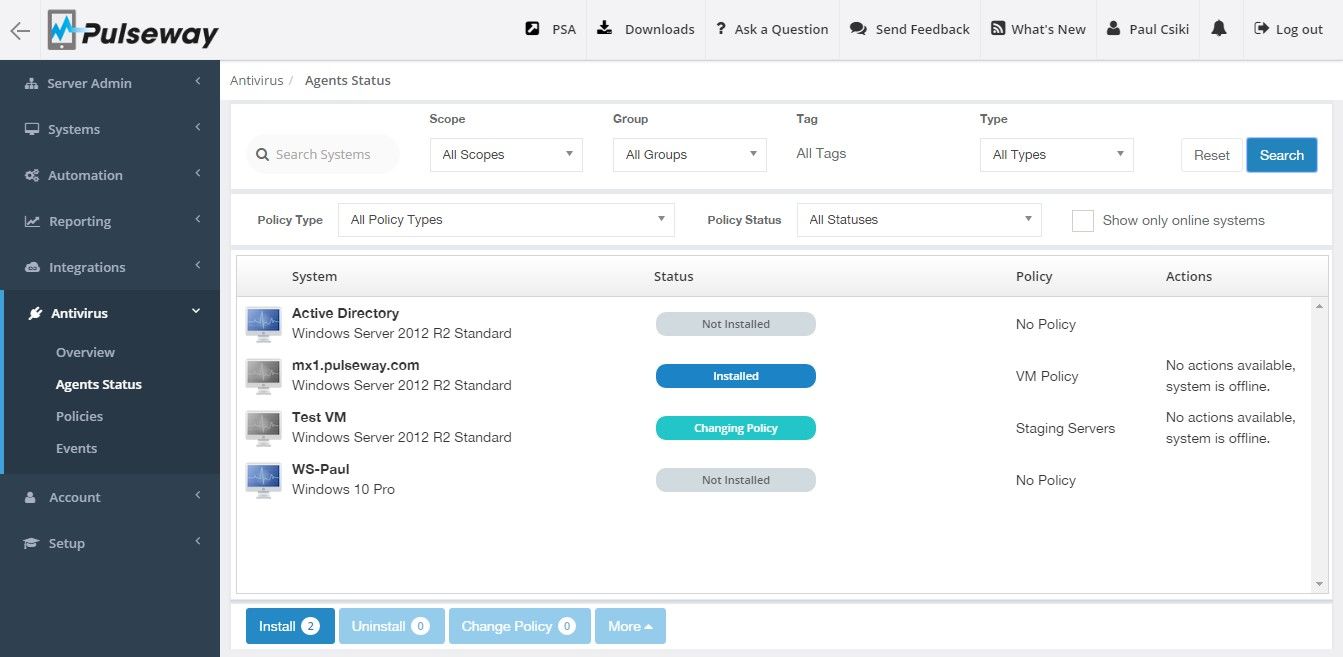This screenshot has height=657, width=1343.
Task: Click the mx1.pulseway.com system monitor icon
Action: point(263,376)
